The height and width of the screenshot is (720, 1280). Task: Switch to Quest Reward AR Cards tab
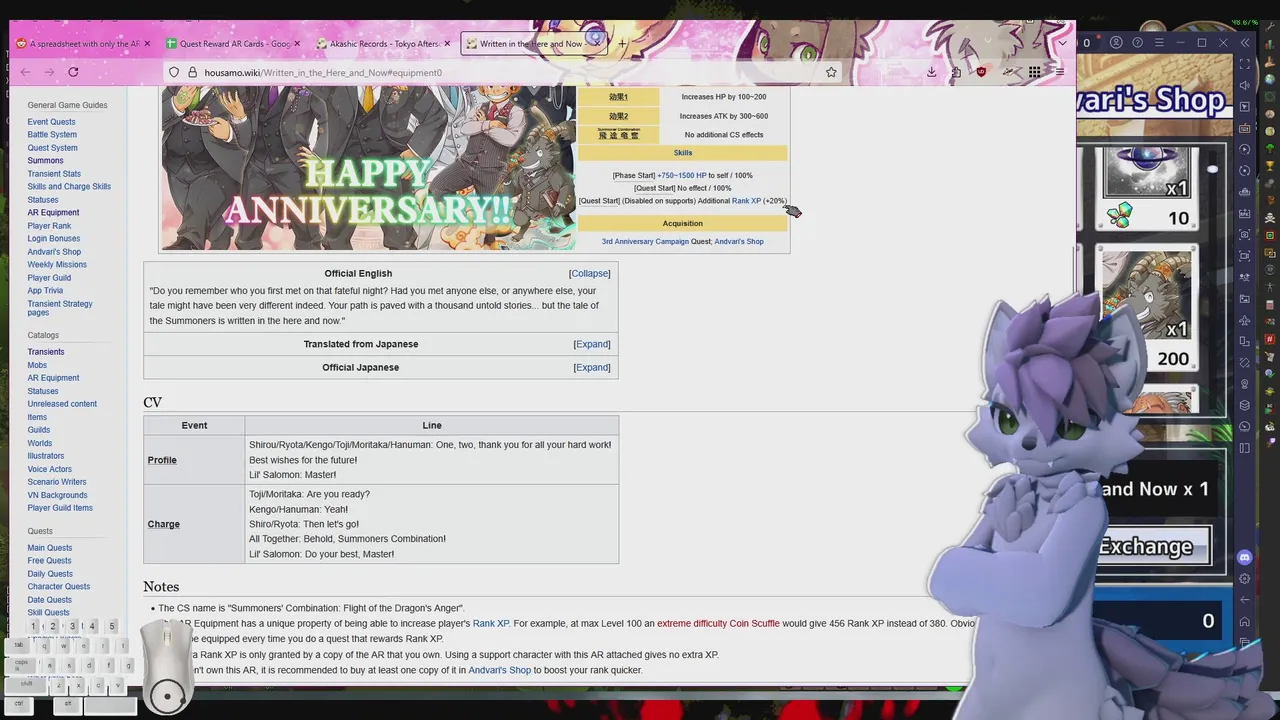click(x=235, y=43)
